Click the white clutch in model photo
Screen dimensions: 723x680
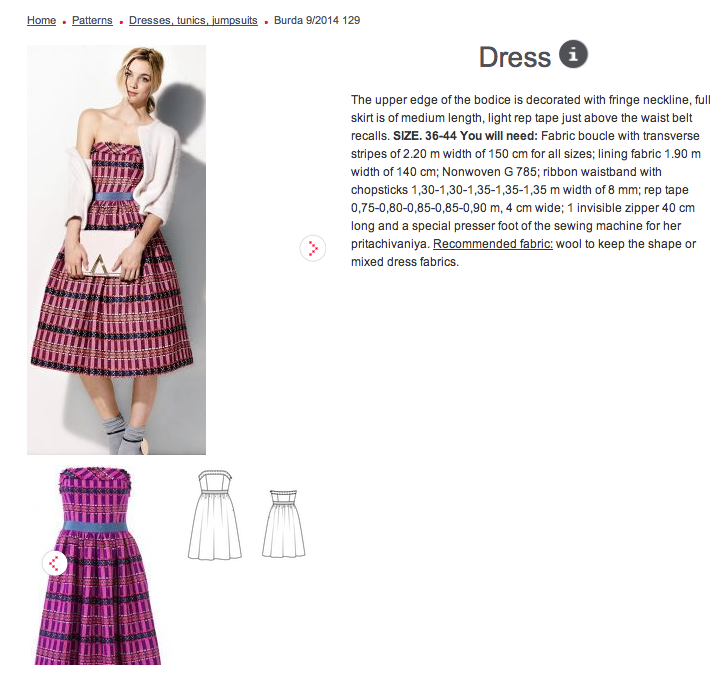[108, 254]
